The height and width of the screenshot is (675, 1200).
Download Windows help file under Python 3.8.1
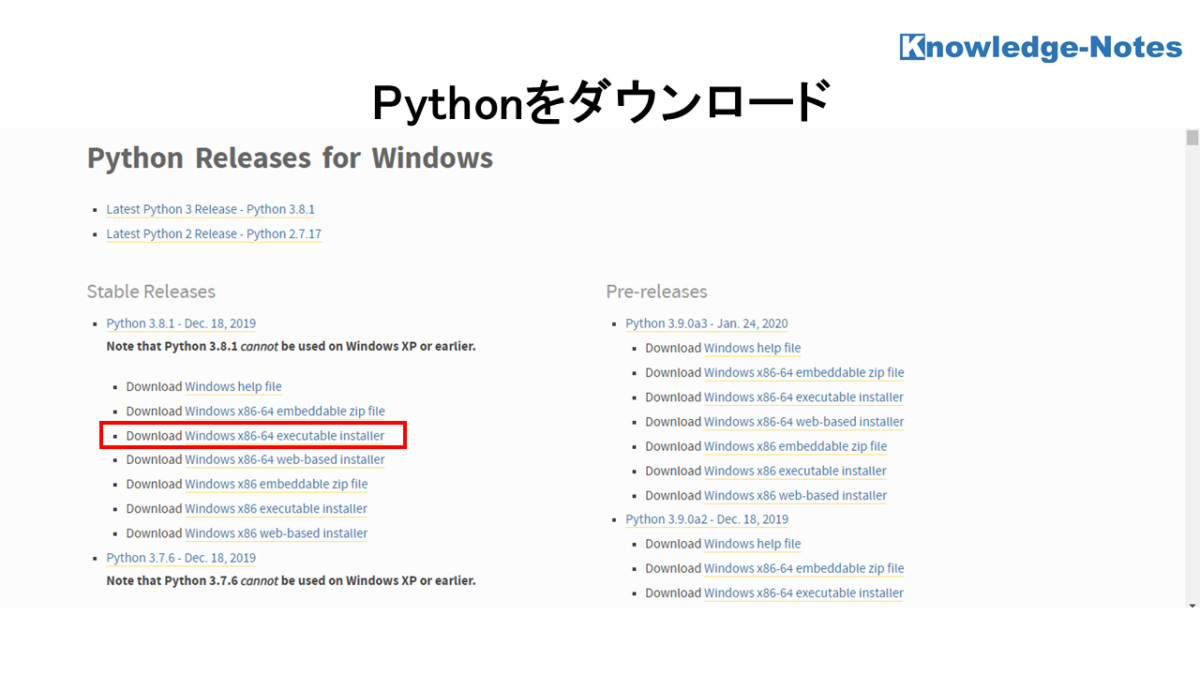[x=233, y=387]
